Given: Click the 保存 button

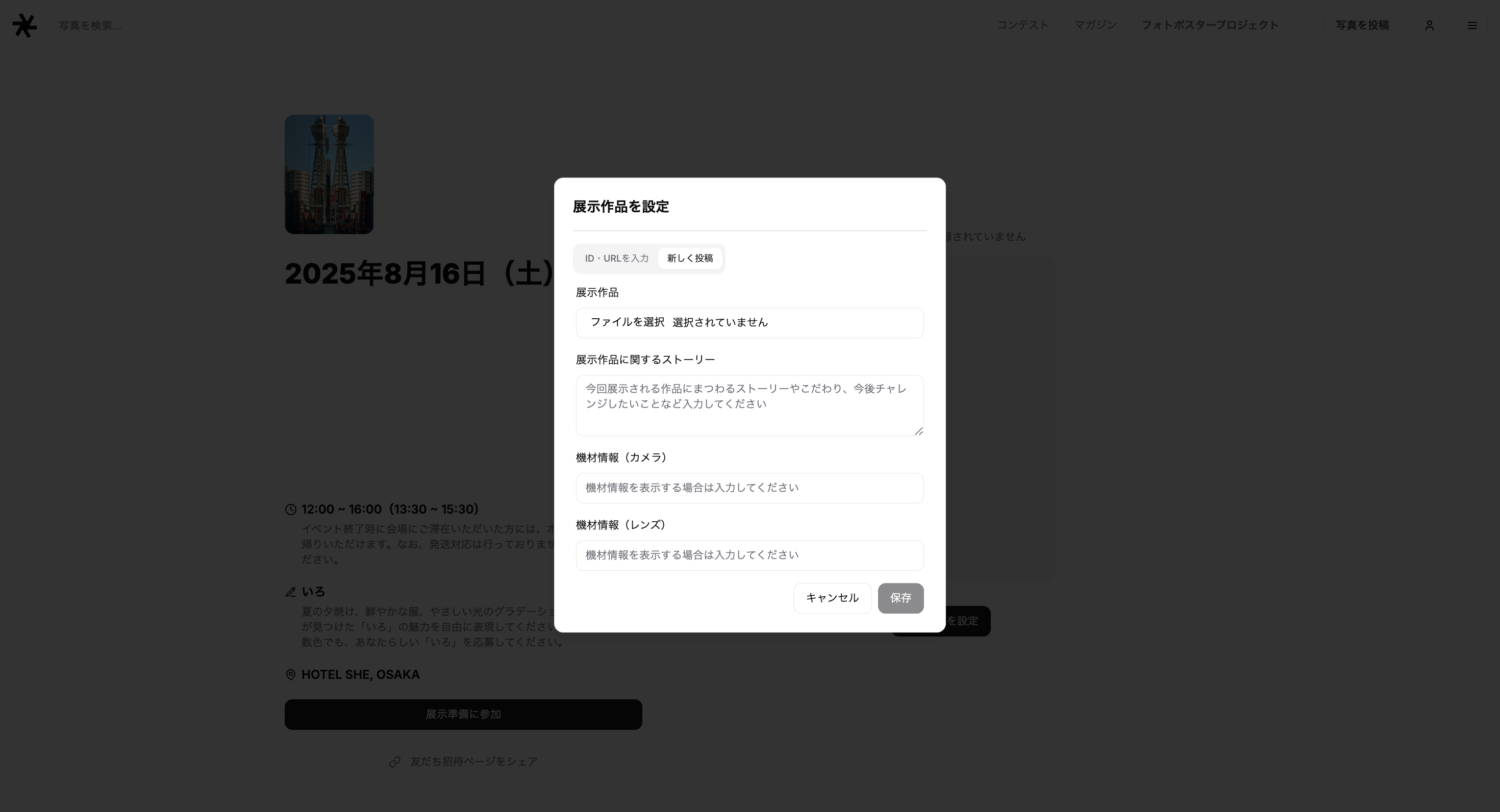Looking at the screenshot, I should click(901, 598).
